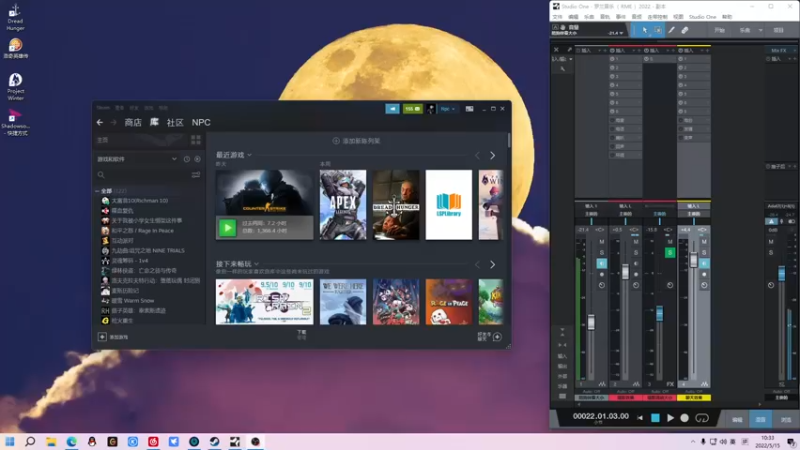
Task: Select the arrow tool in Studio One
Action: tap(644, 30)
